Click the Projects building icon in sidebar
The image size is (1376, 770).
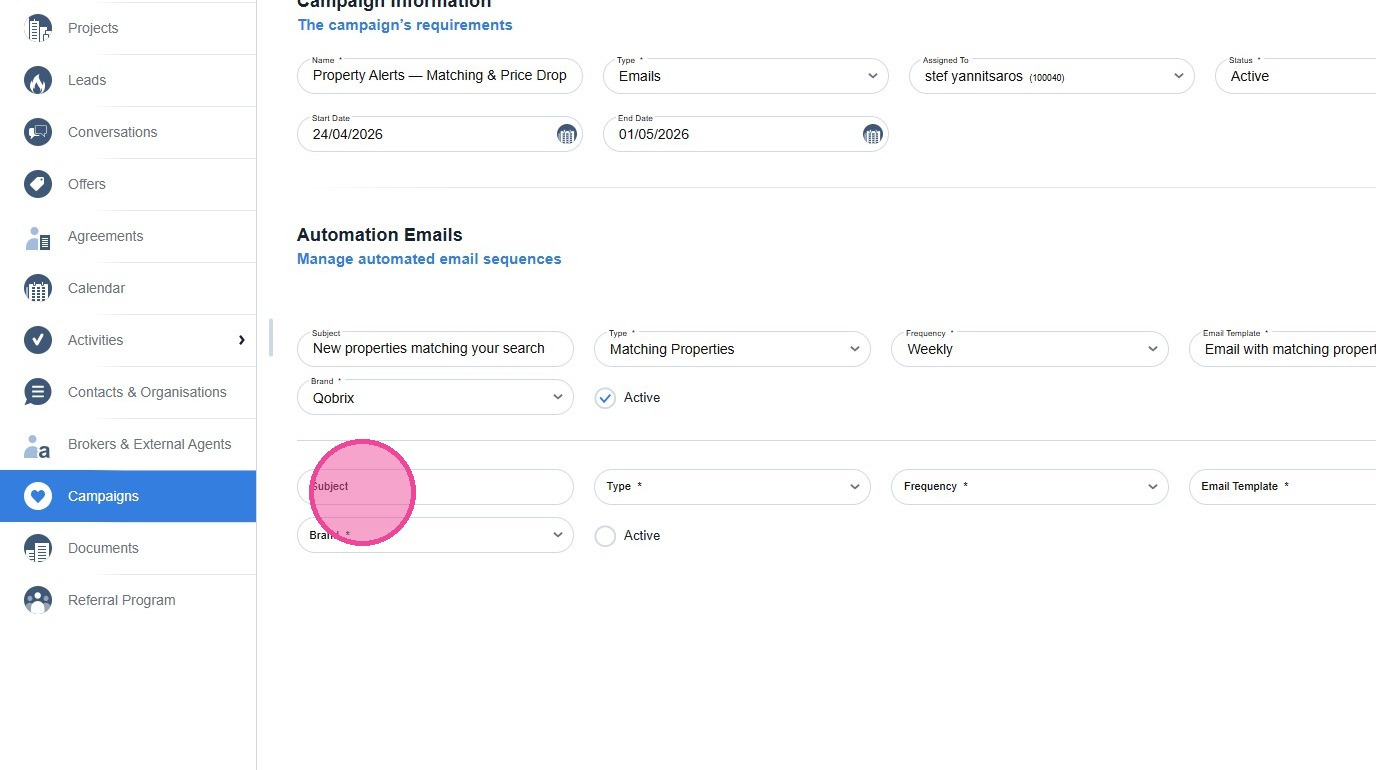[38, 28]
